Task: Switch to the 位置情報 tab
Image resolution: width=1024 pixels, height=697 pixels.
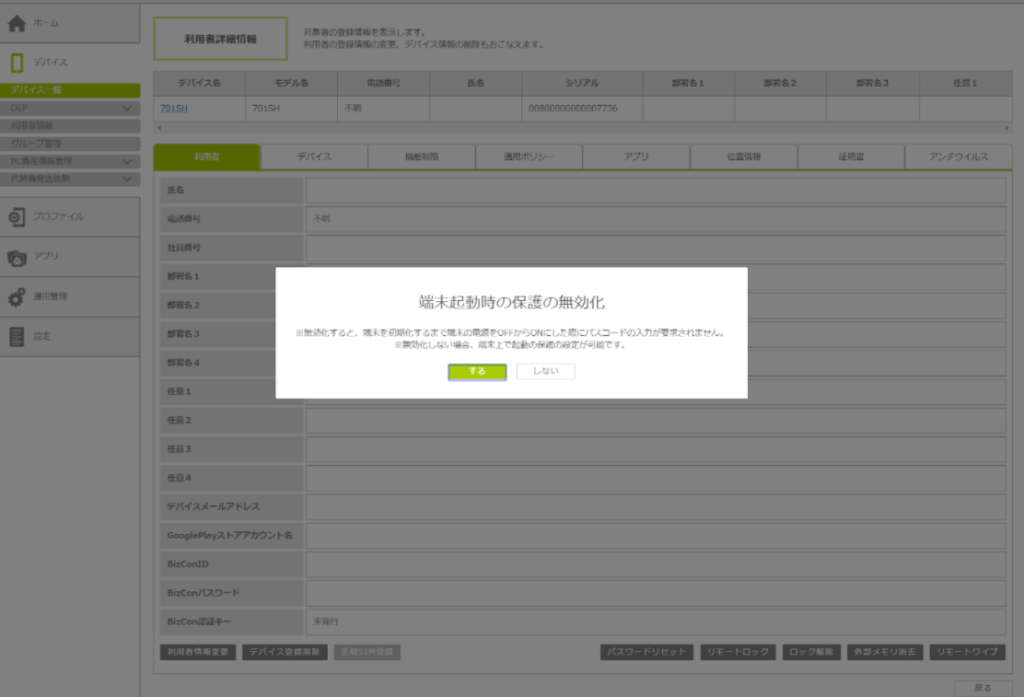Action: 743,157
